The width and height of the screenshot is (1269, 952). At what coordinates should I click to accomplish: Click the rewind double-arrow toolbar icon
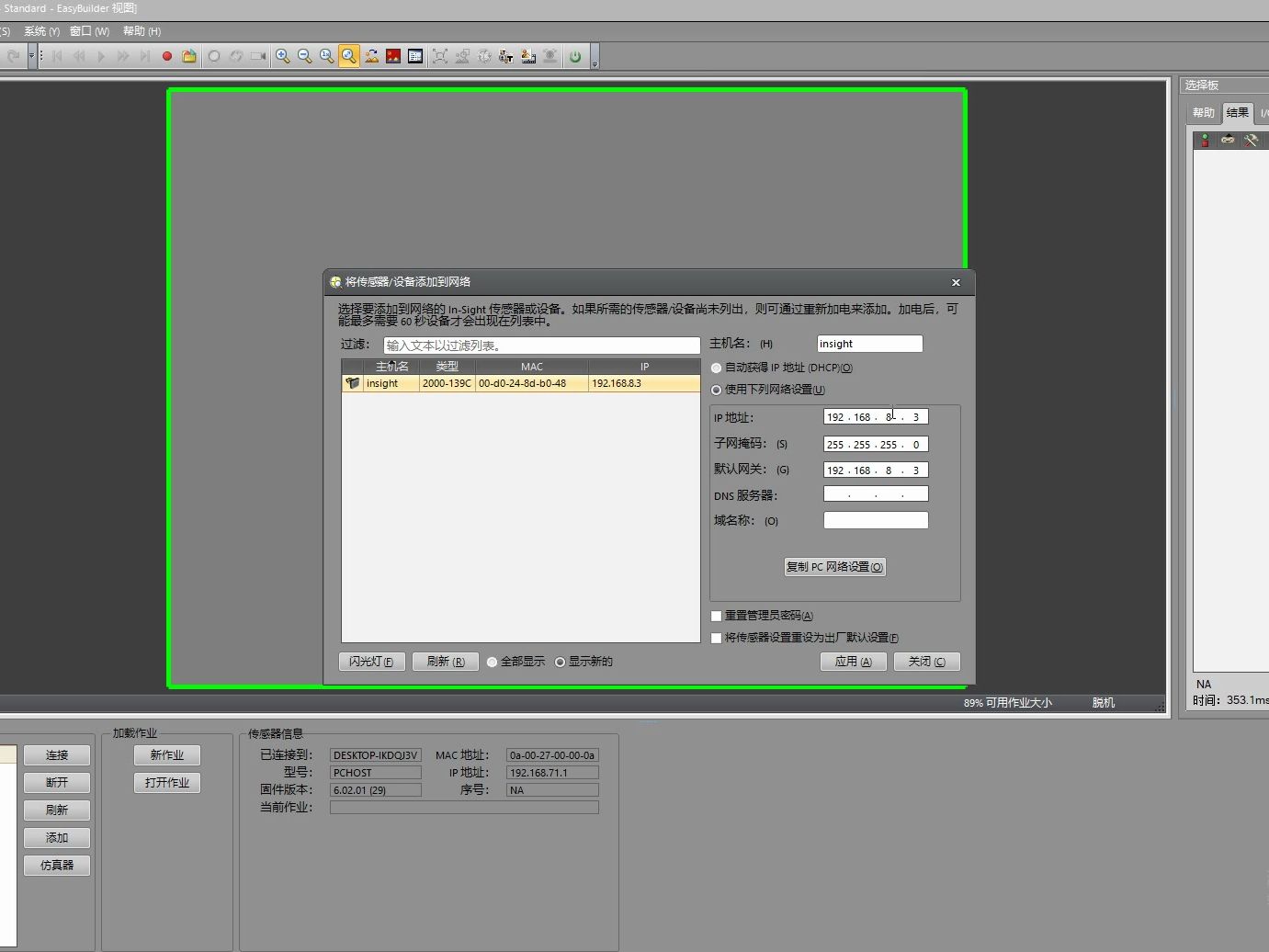tap(79, 56)
